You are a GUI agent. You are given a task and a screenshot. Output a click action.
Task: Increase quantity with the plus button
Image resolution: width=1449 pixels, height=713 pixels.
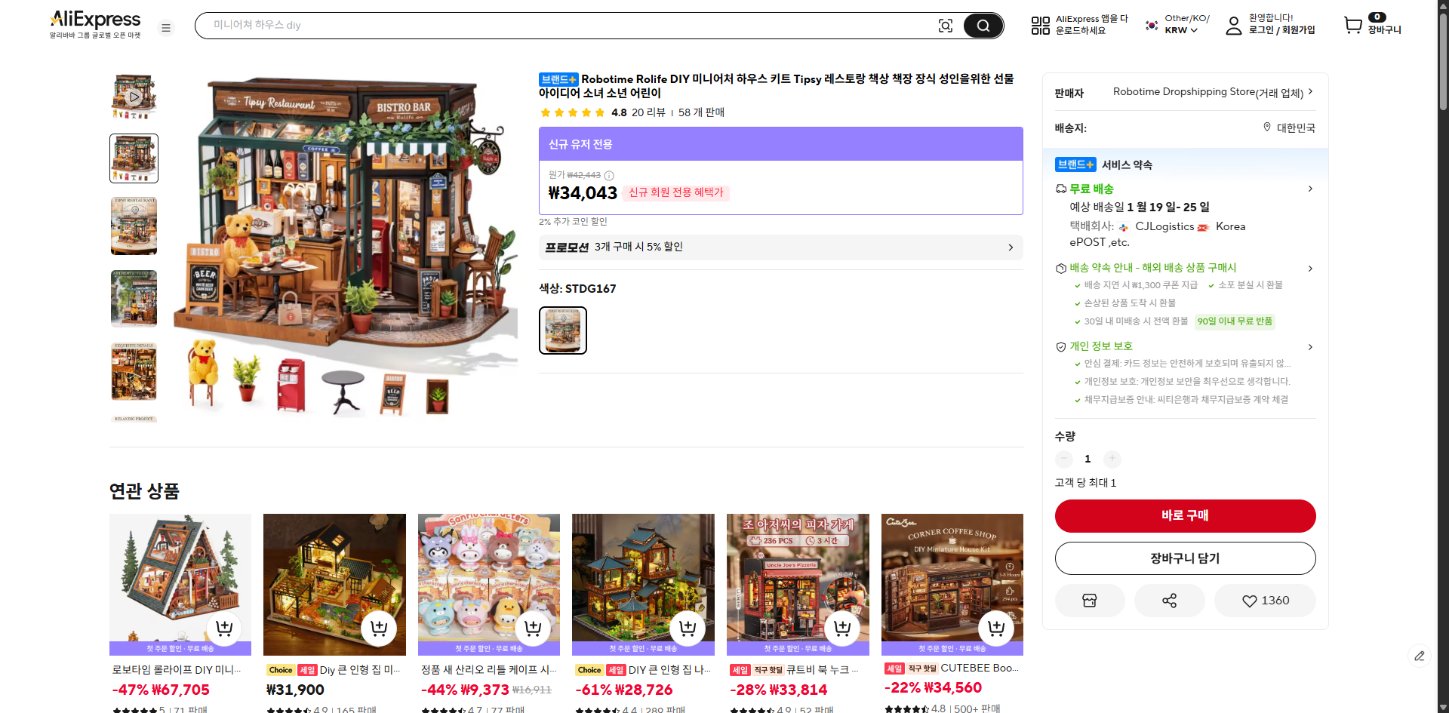click(1112, 459)
